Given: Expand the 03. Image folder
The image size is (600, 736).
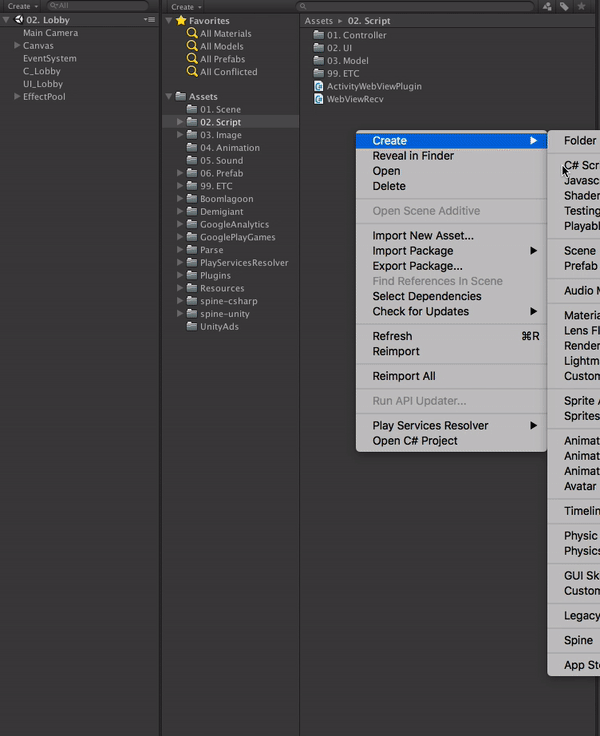Looking at the screenshot, I should click(180, 134).
